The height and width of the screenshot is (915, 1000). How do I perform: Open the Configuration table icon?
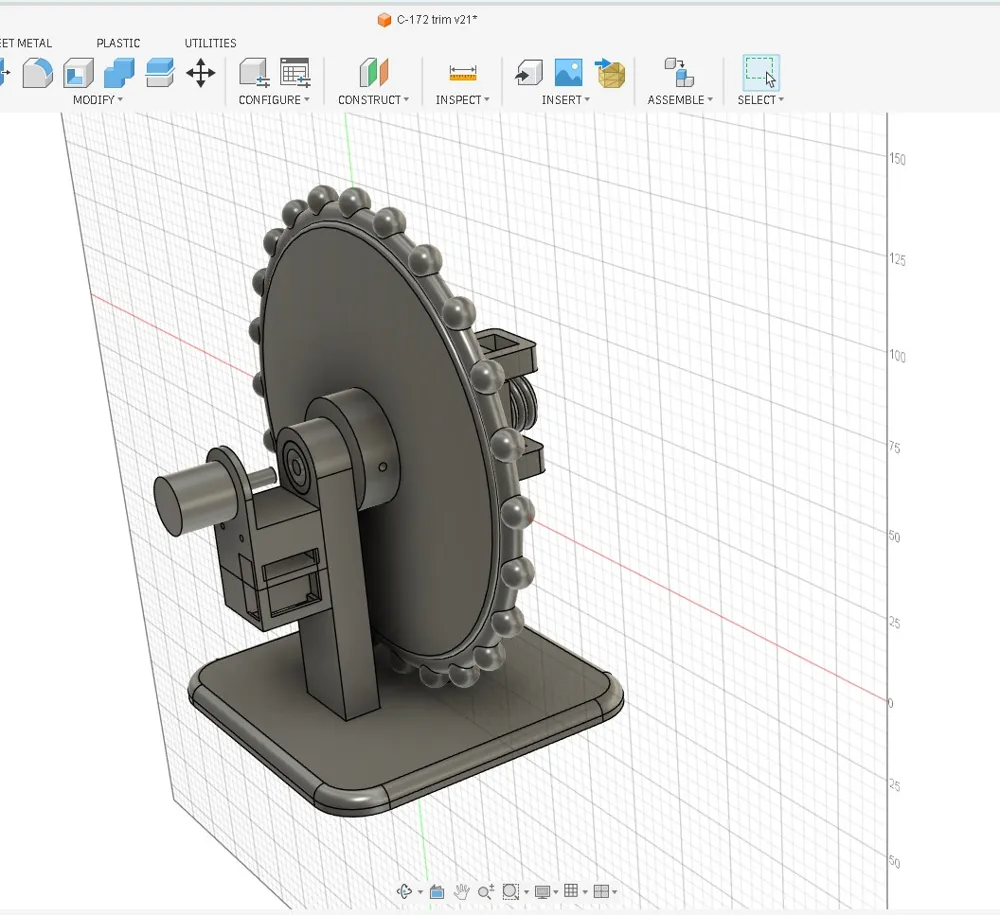click(295, 73)
